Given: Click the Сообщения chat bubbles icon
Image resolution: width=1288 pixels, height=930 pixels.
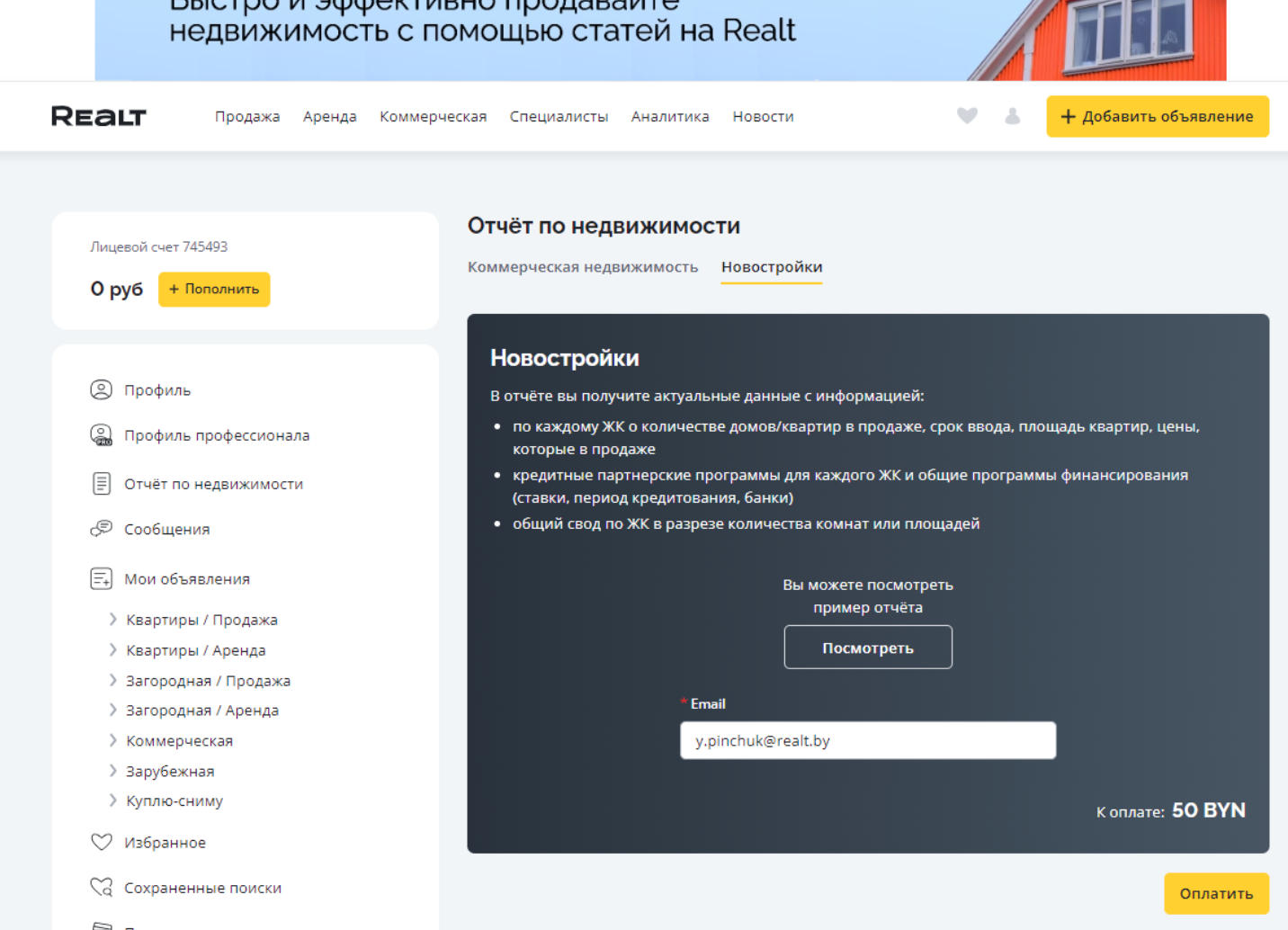Looking at the screenshot, I should point(102,529).
